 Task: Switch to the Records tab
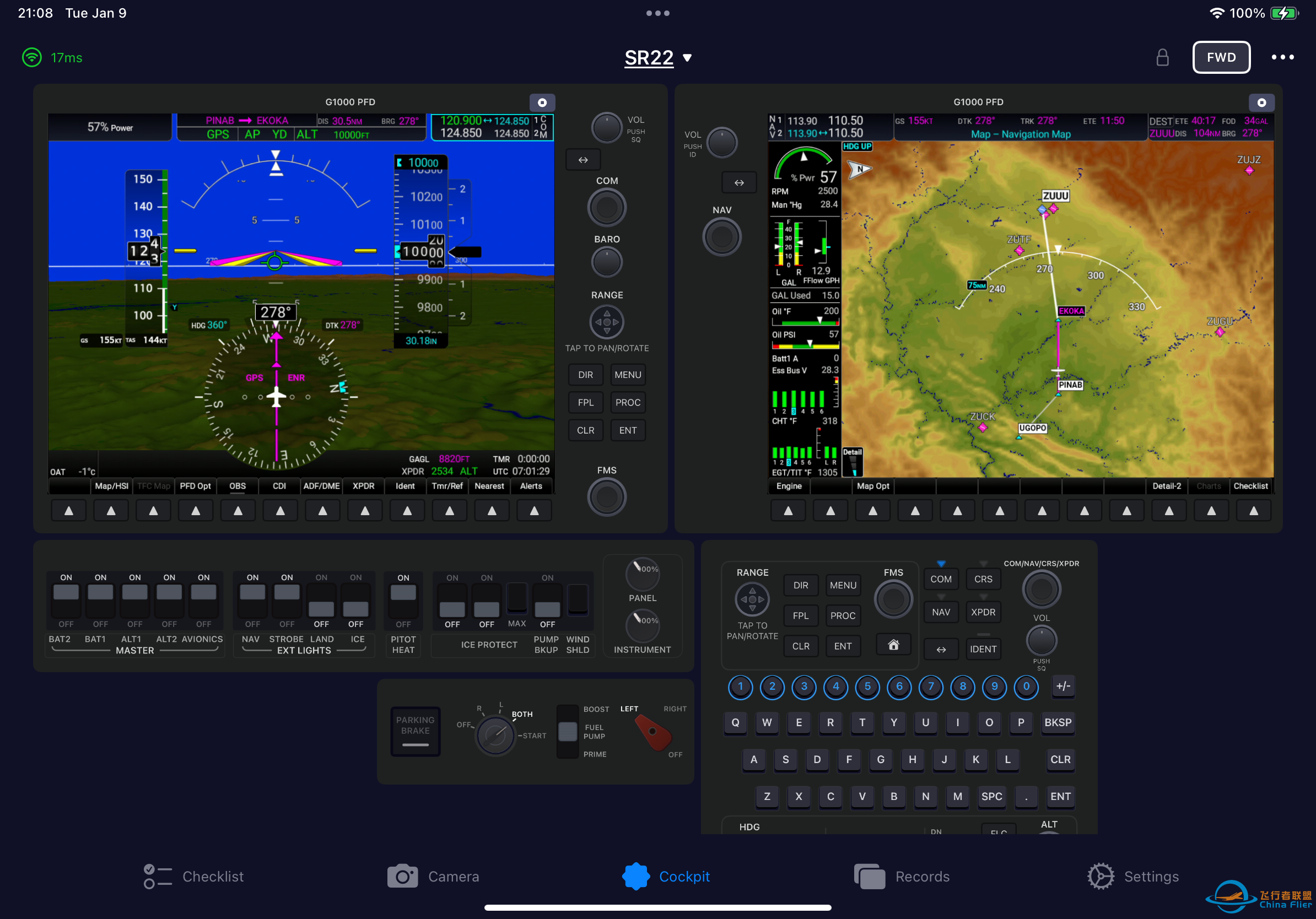903,876
